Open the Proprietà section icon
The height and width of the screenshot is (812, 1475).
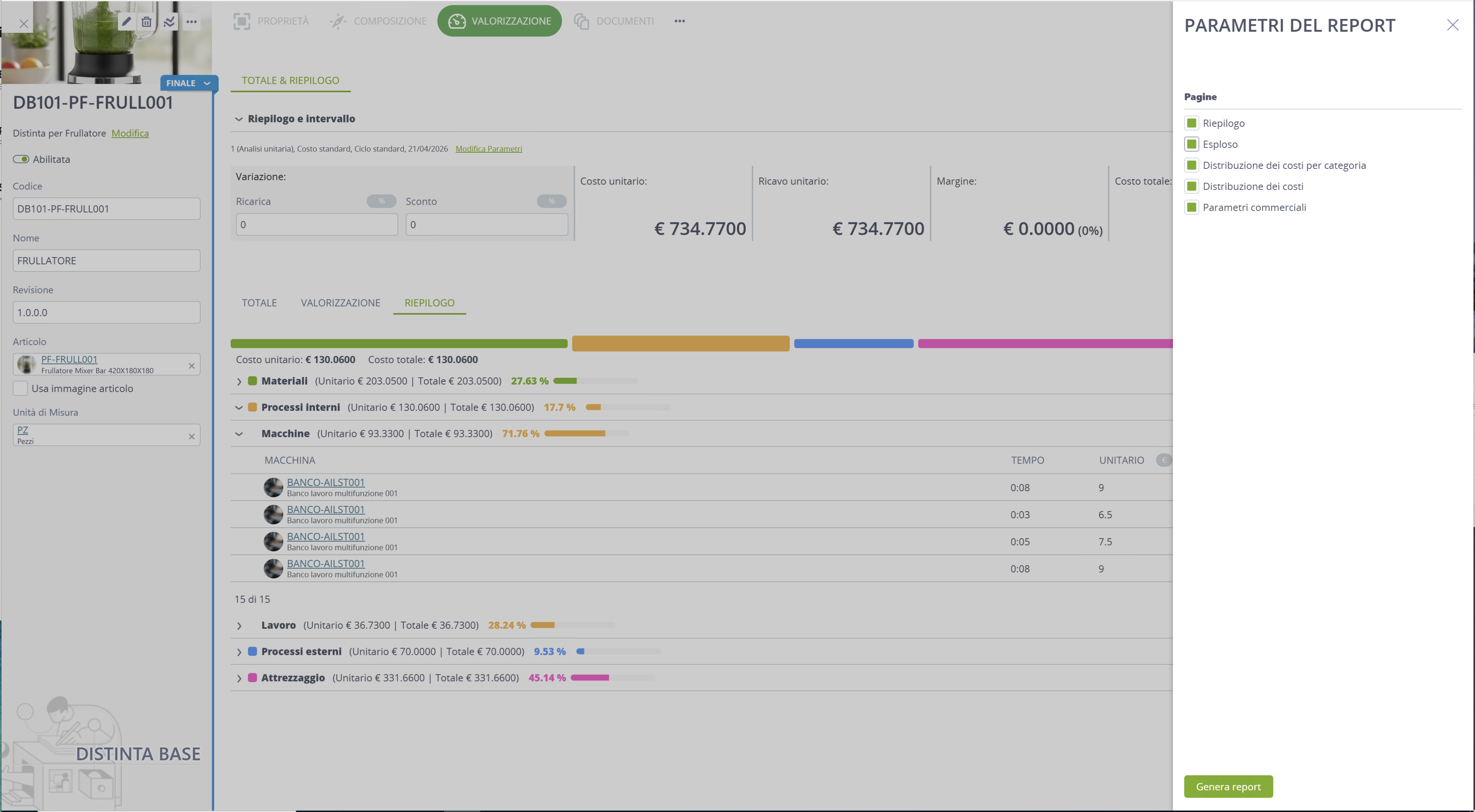(x=242, y=21)
